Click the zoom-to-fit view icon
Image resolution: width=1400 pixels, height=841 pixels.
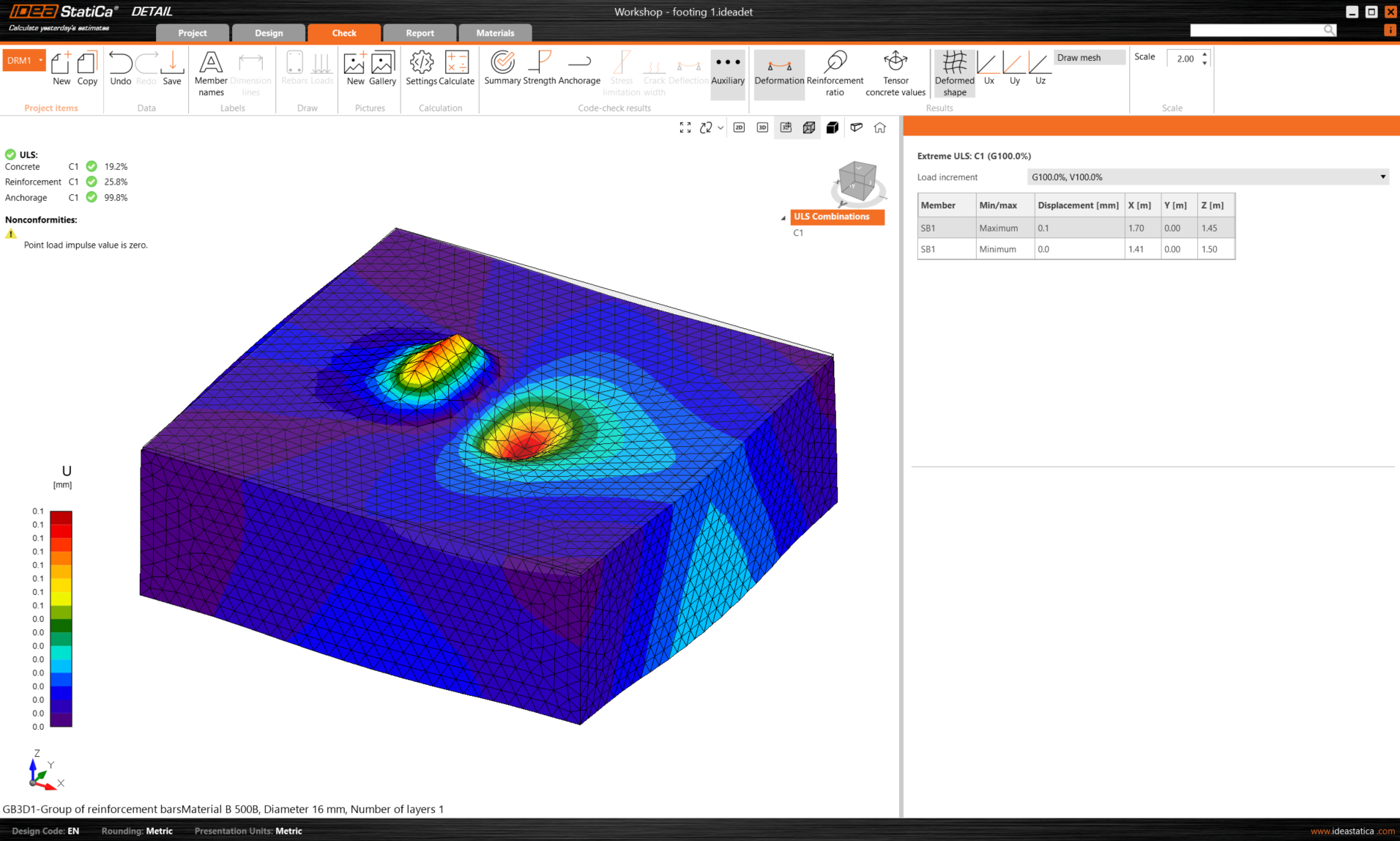coord(685,127)
